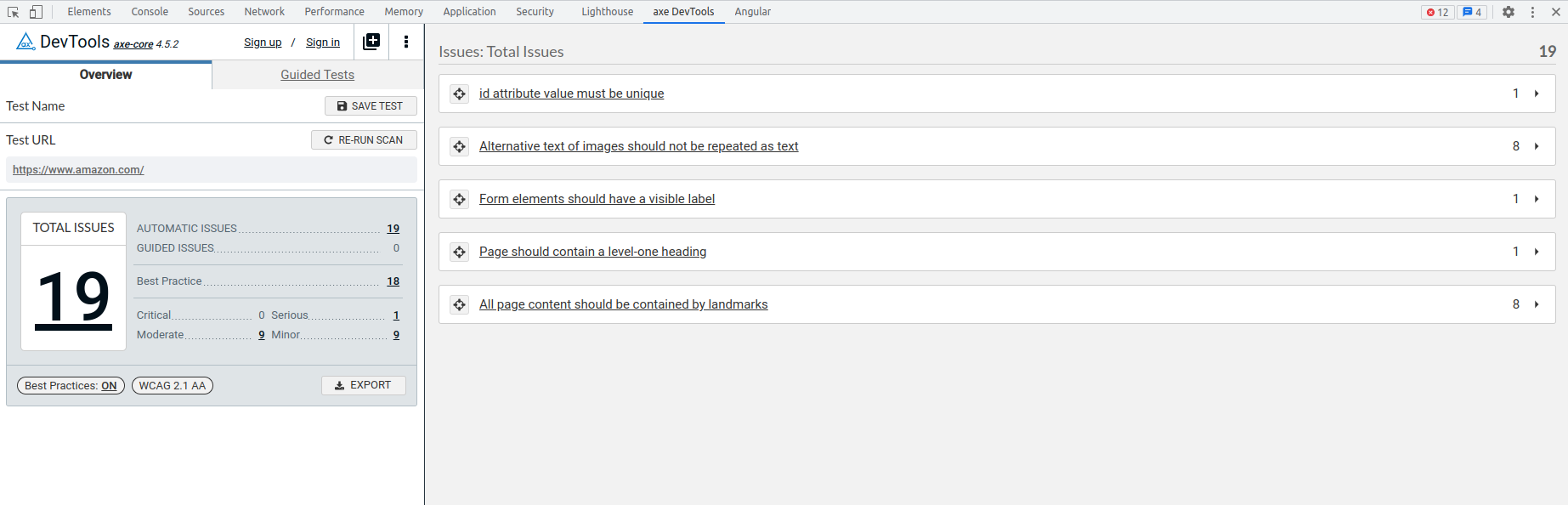Image resolution: width=1568 pixels, height=505 pixels.
Task: Switch to the Guided Tests tab
Action: 317,74
